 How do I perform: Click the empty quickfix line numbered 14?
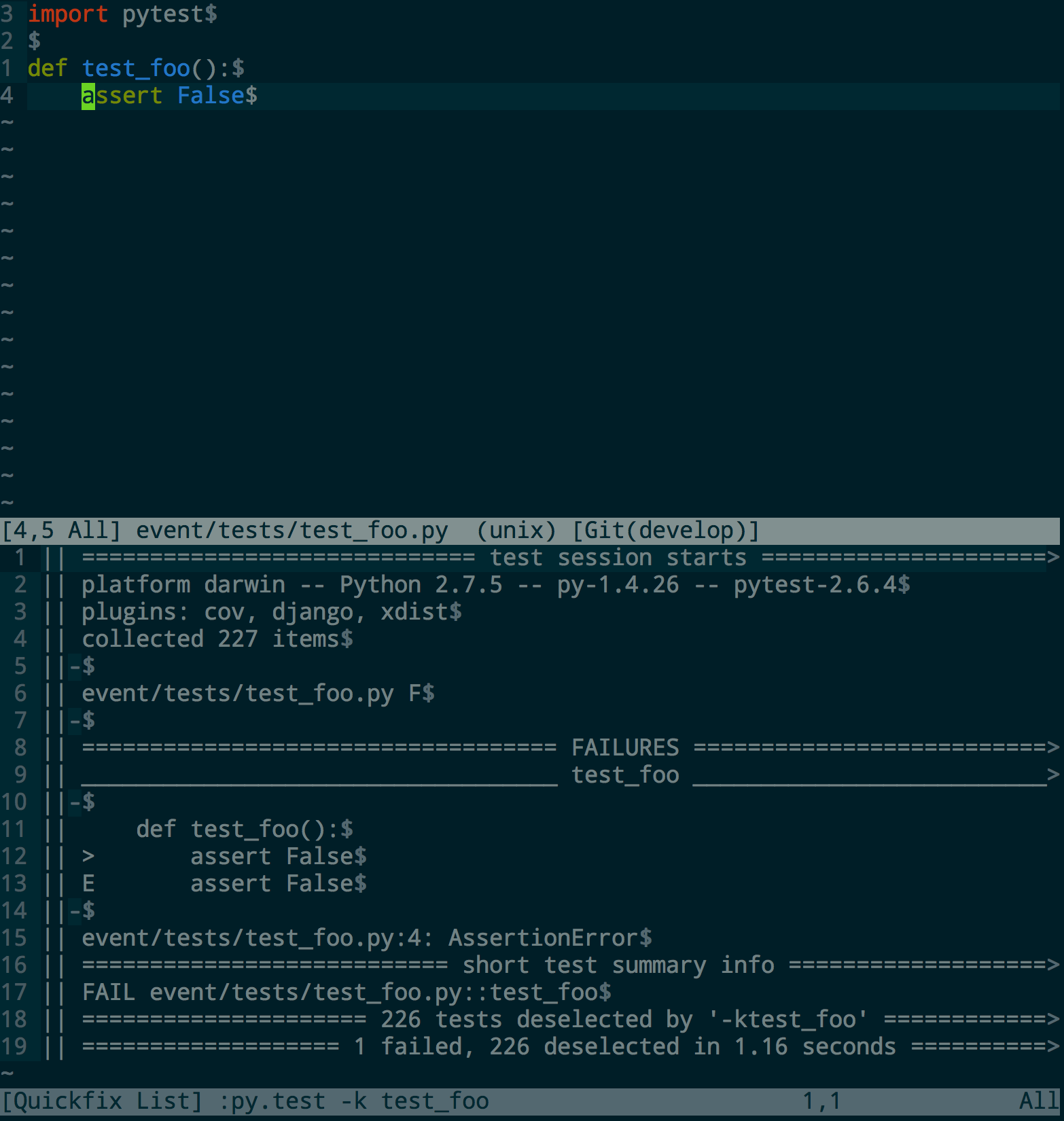coord(530,911)
